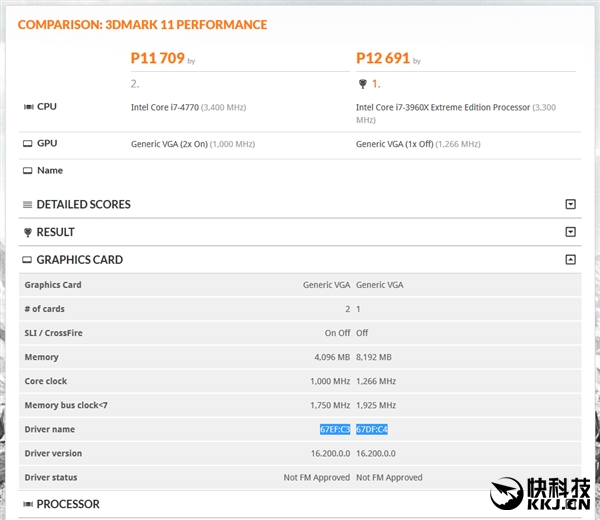Click the Driver version row label
The width and height of the screenshot is (600, 520).
pos(53,453)
